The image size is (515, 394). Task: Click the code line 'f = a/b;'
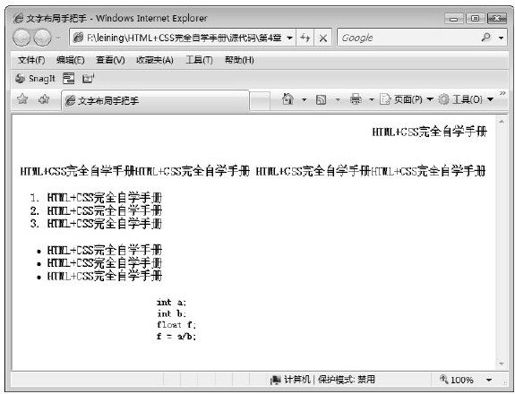pyautogui.click(x=176, y=336)
